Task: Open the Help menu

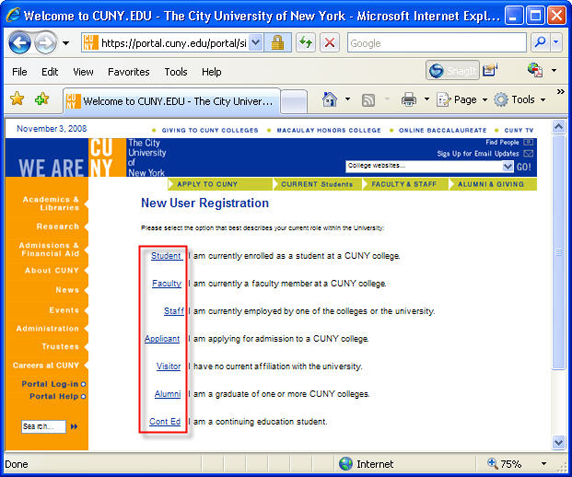Action: coord(211,72)
